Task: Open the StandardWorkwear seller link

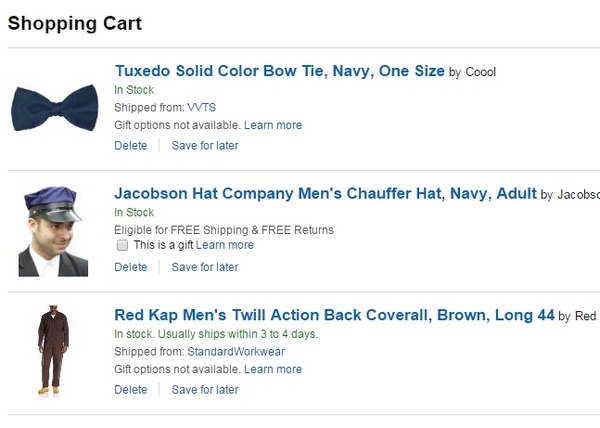Action: coord(236,352)
